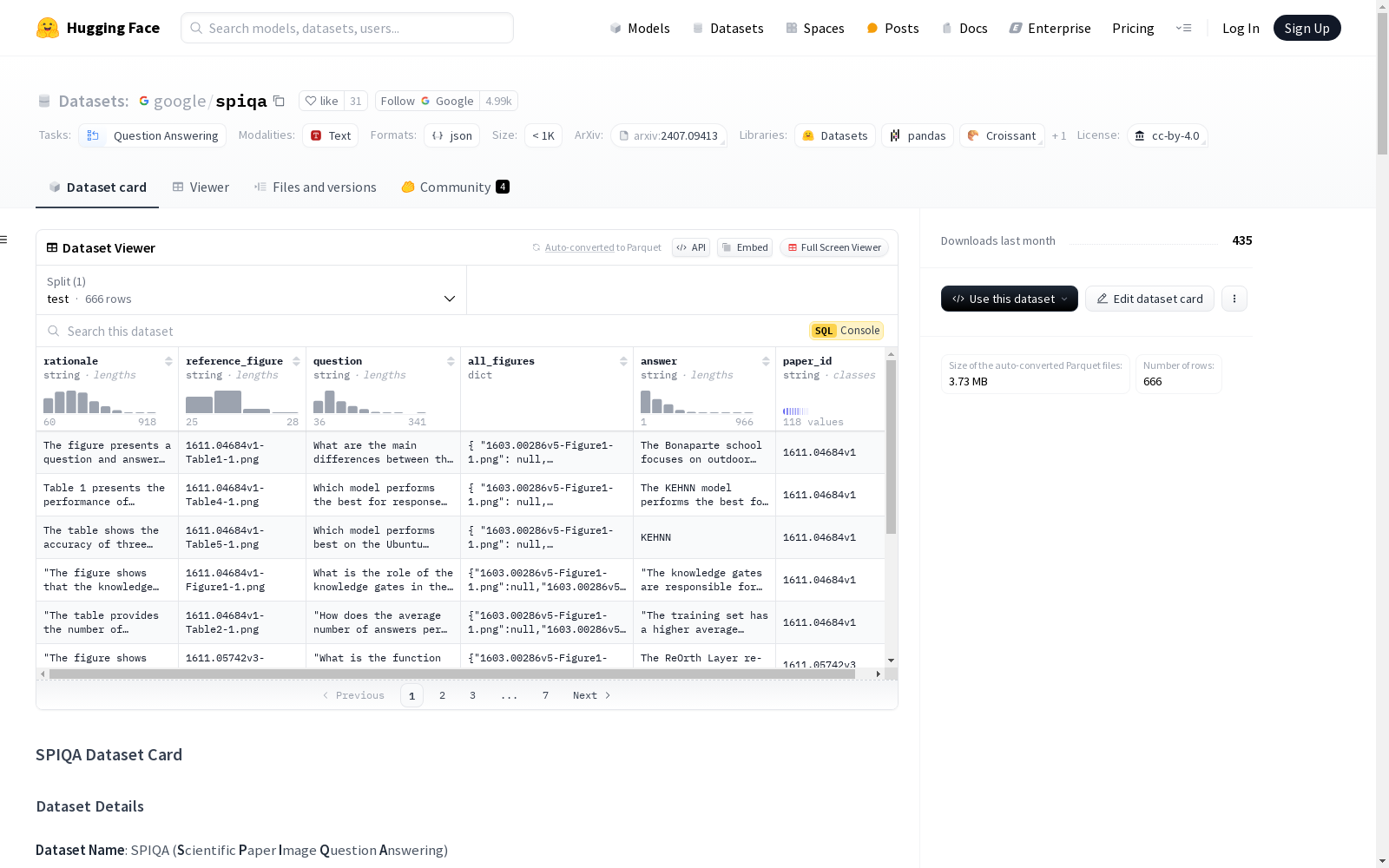Sort by reference_figure column arrows
This screenshot has height=868, width=1389.
[x=296, y=361]
